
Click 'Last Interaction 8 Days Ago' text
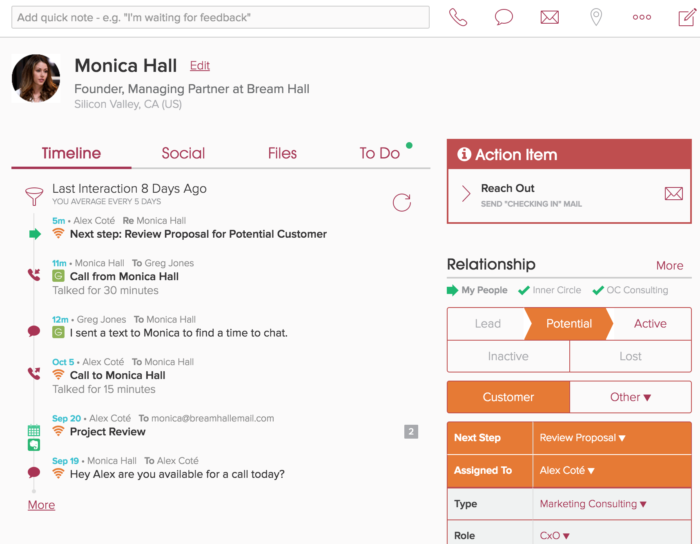tap(129, 188)
